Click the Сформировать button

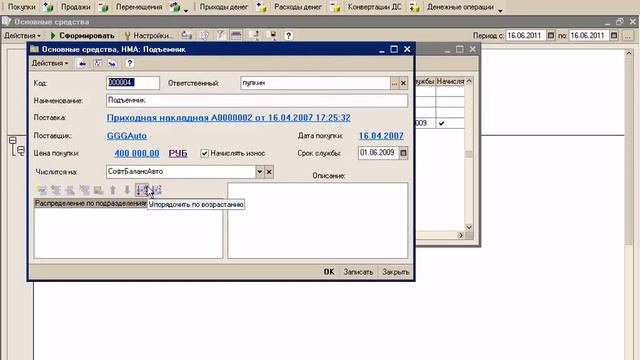coord(82,36)
